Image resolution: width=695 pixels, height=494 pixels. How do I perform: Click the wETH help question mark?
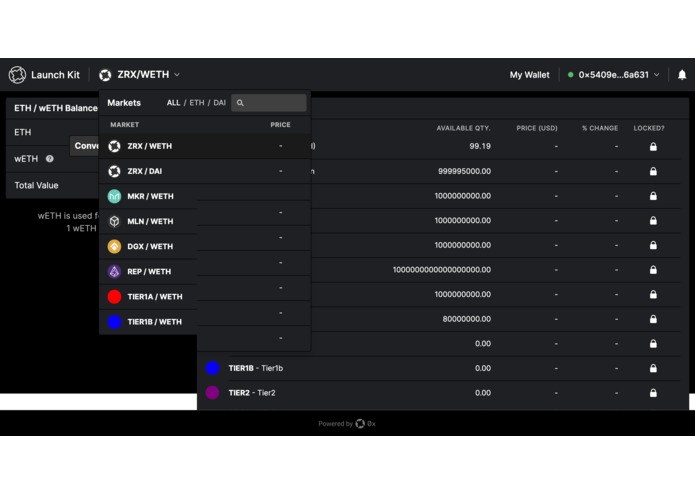point(50,159)
